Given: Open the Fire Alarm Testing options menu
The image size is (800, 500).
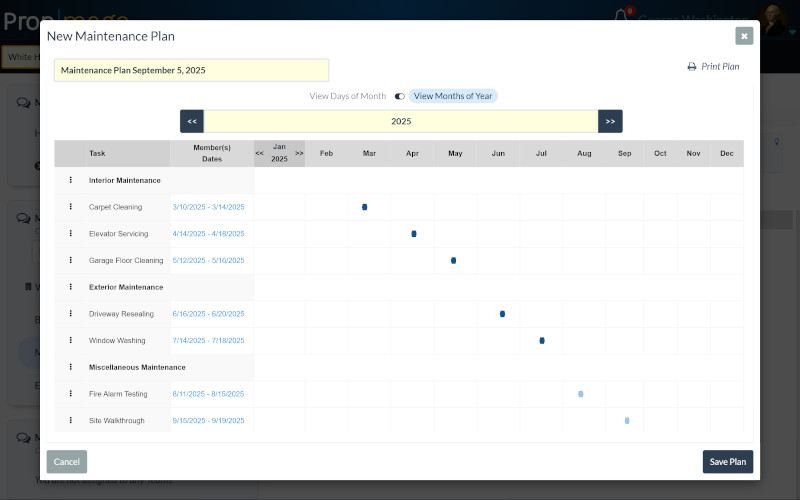Looking at the screenshot, I should (x=71, y=394).
